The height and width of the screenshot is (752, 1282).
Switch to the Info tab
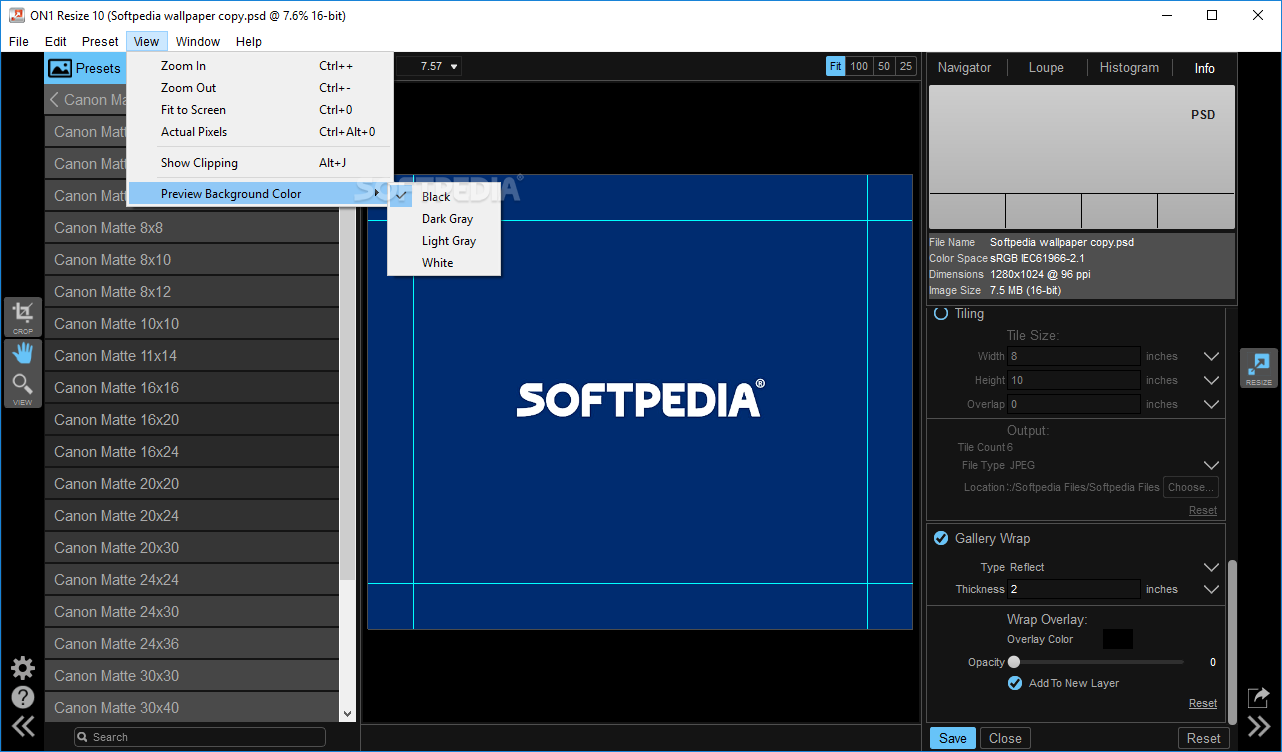click(x=1205, y=68)
